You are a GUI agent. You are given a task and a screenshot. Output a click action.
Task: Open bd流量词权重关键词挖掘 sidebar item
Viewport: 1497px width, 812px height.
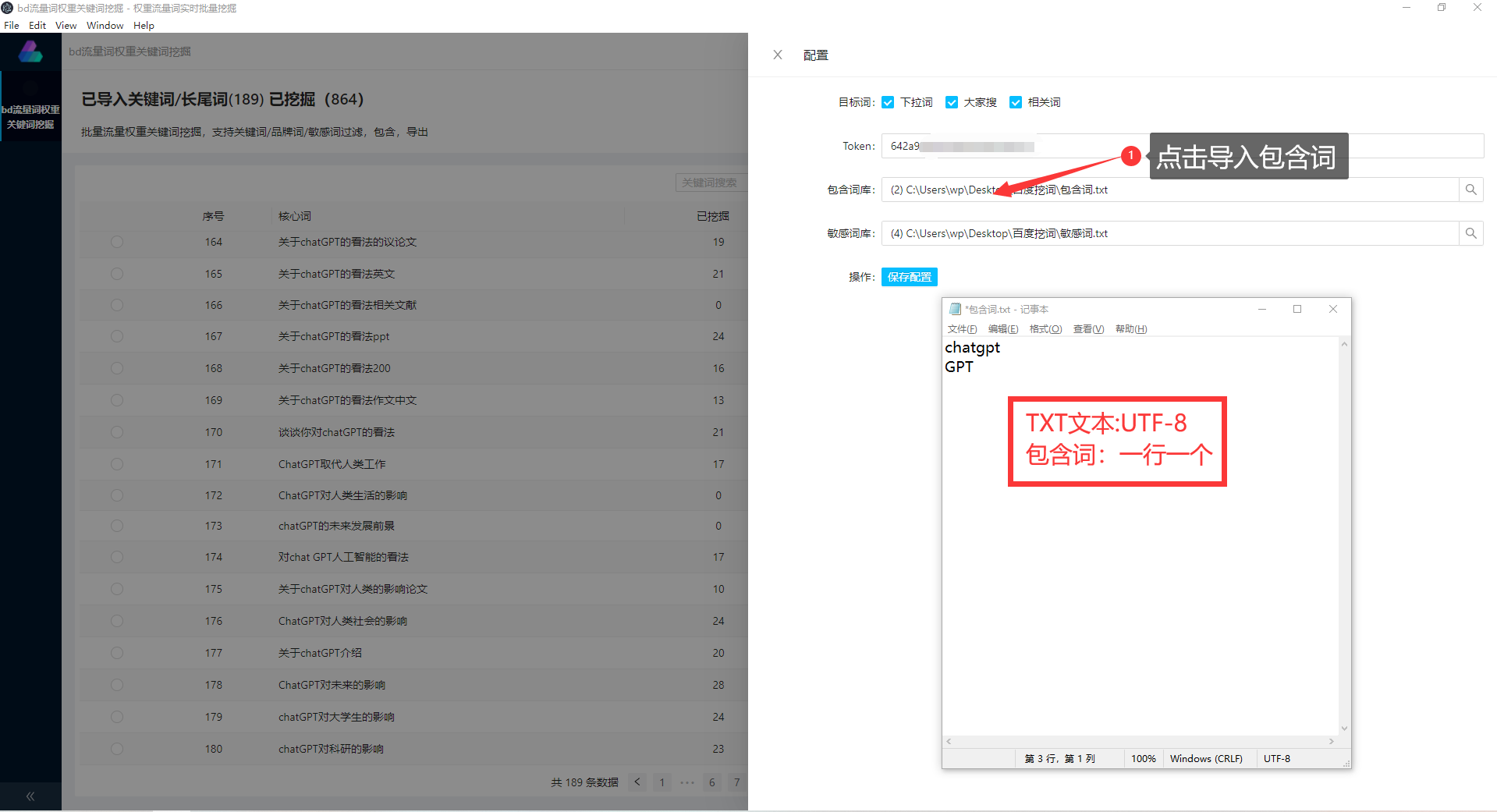(30, 117)
